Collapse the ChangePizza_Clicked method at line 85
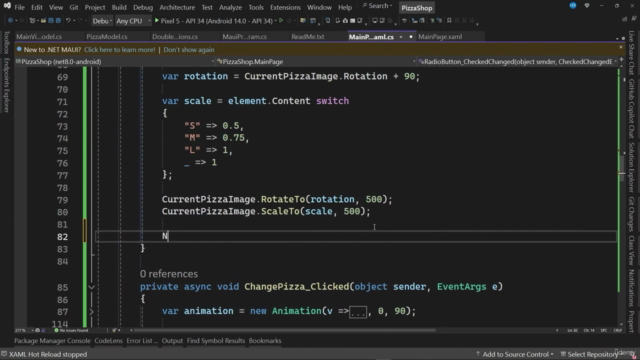This screenshot has height=360, width=640. click(91, 287)
